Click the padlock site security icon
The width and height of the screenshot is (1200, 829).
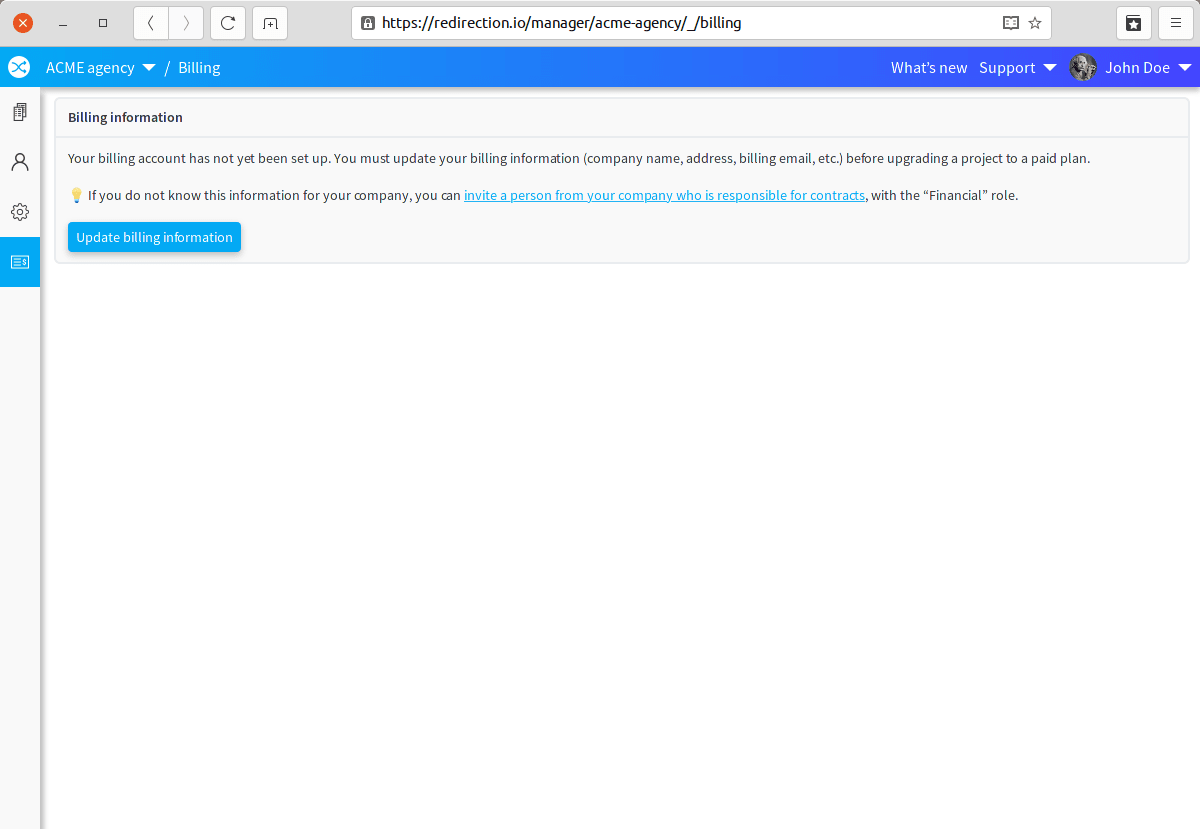(x=368, y=23)
